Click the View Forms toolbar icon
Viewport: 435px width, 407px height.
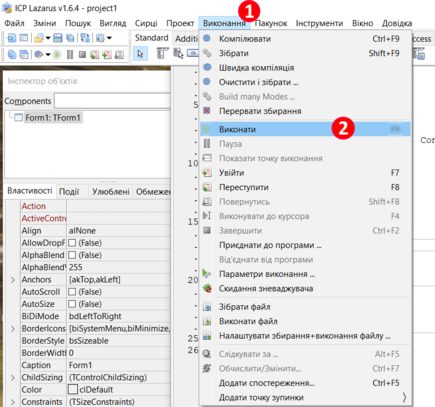[24, 54]
